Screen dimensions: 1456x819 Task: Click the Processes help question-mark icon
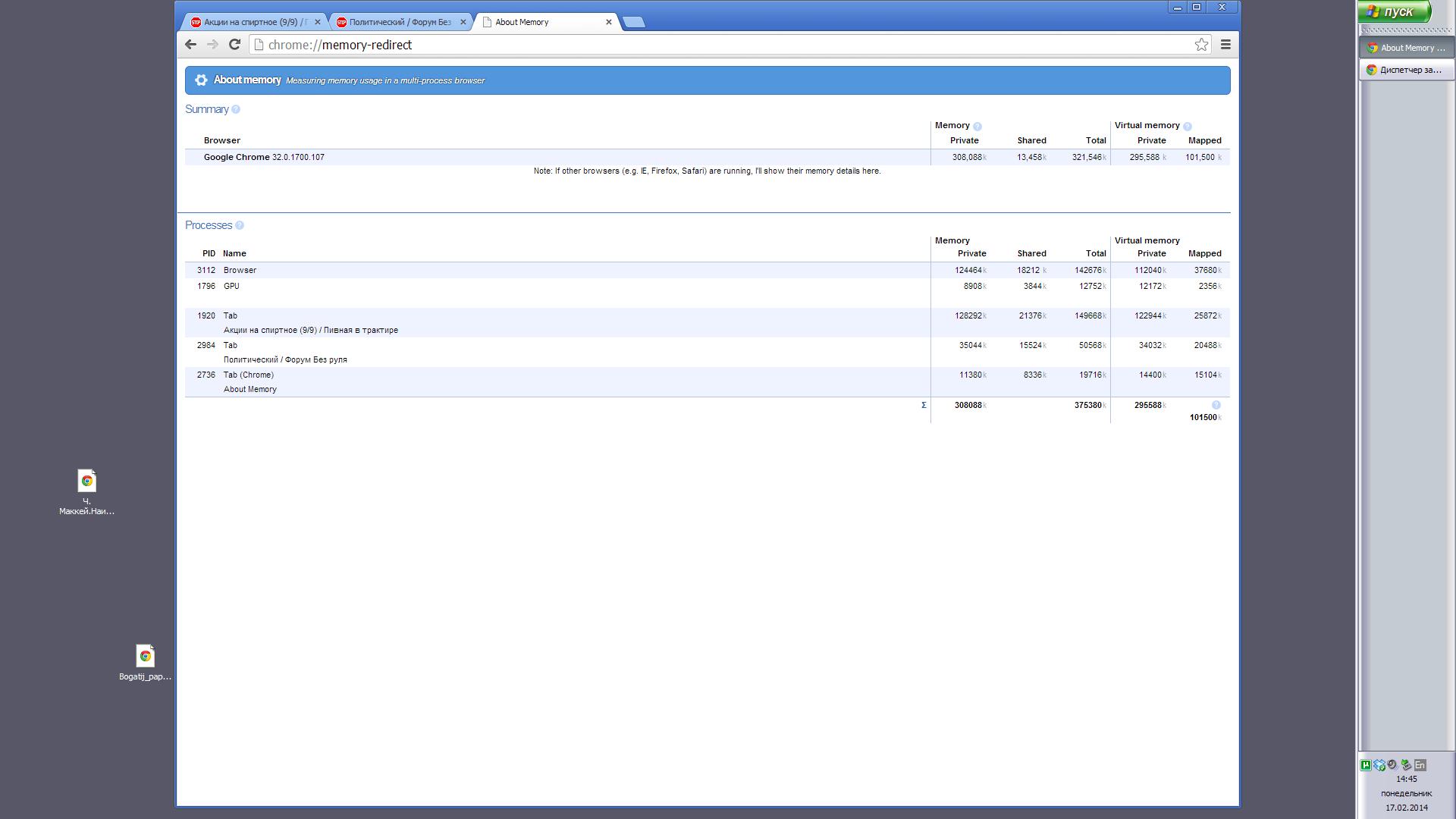pyautogui.click(x=240, y=225)
